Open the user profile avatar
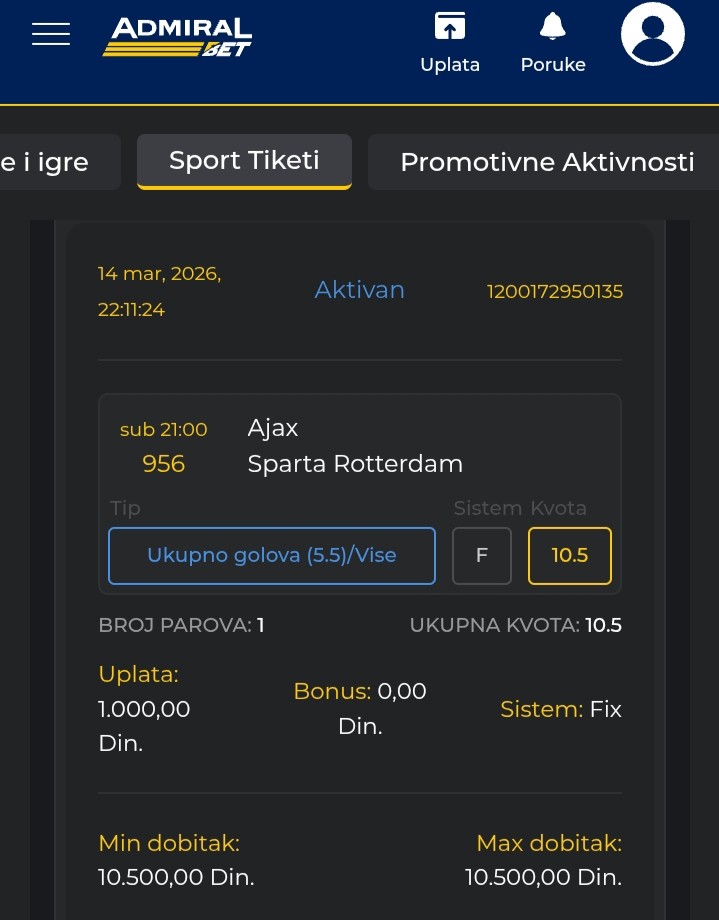 point(652,35)
